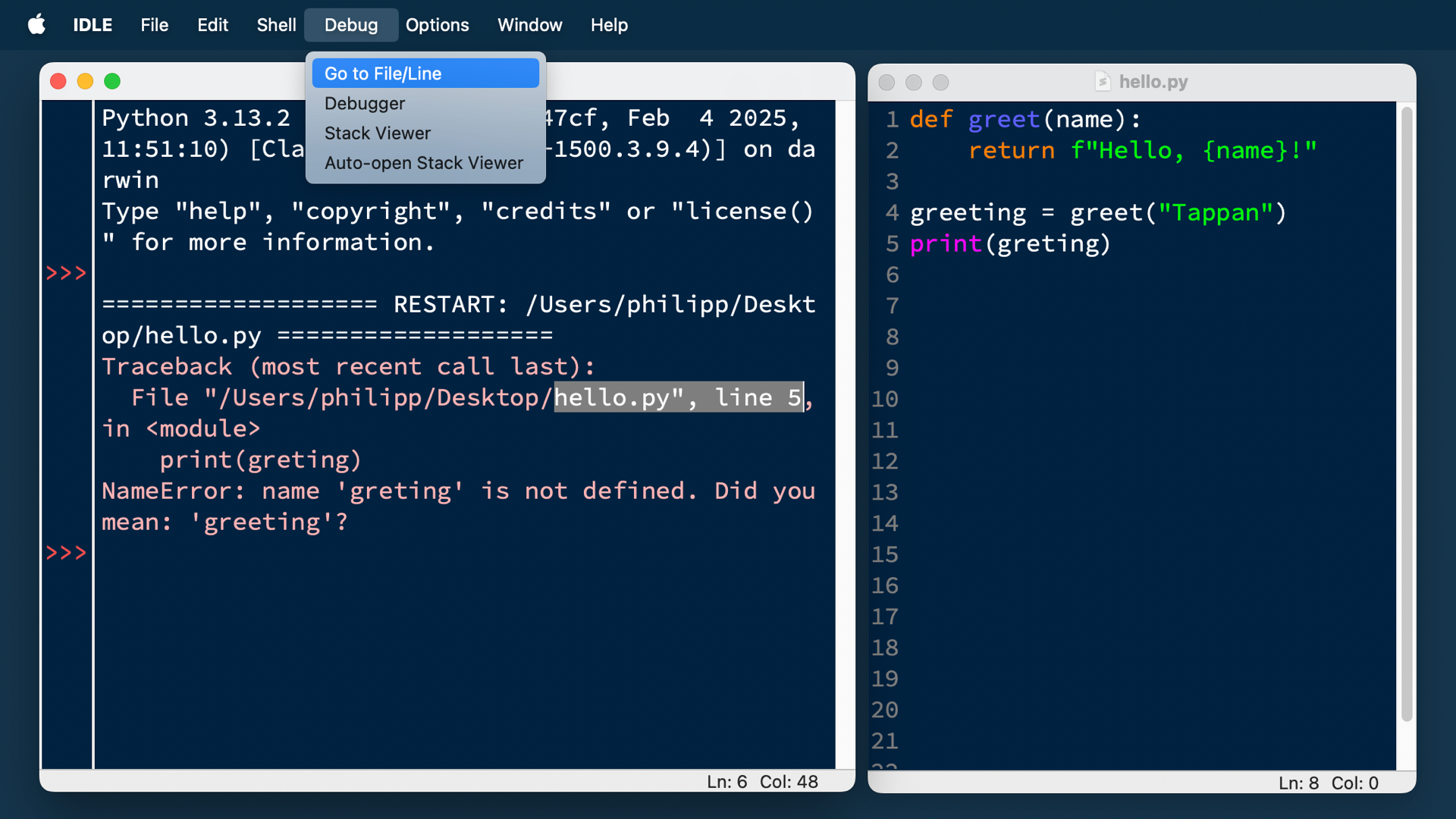Open the File menu
The image size is (1456, 819).
tap(154, 25)
